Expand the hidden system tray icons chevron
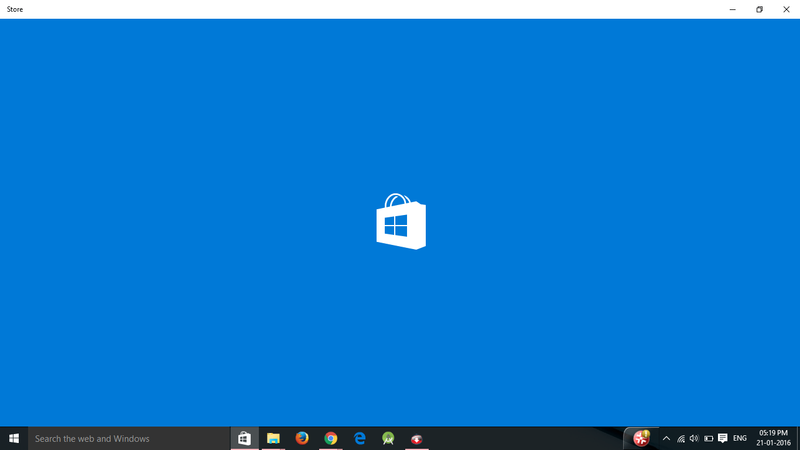The width and height of the screenshot is (800, 450). 666,438
